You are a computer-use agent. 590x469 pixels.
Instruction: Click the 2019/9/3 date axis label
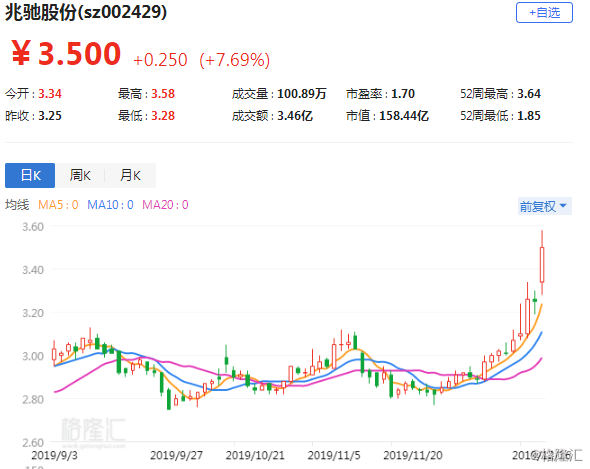pos(54,455)
